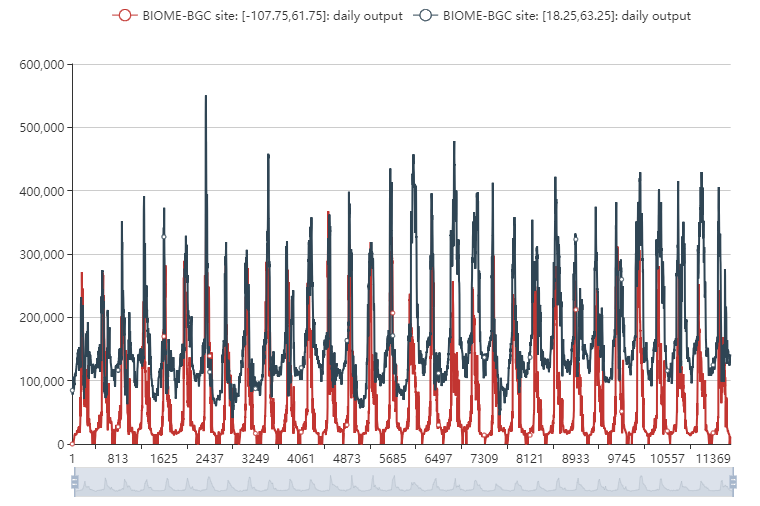
Task: Click the red legend marker for site [-107.75,61.75]
Action: point(123,16)
